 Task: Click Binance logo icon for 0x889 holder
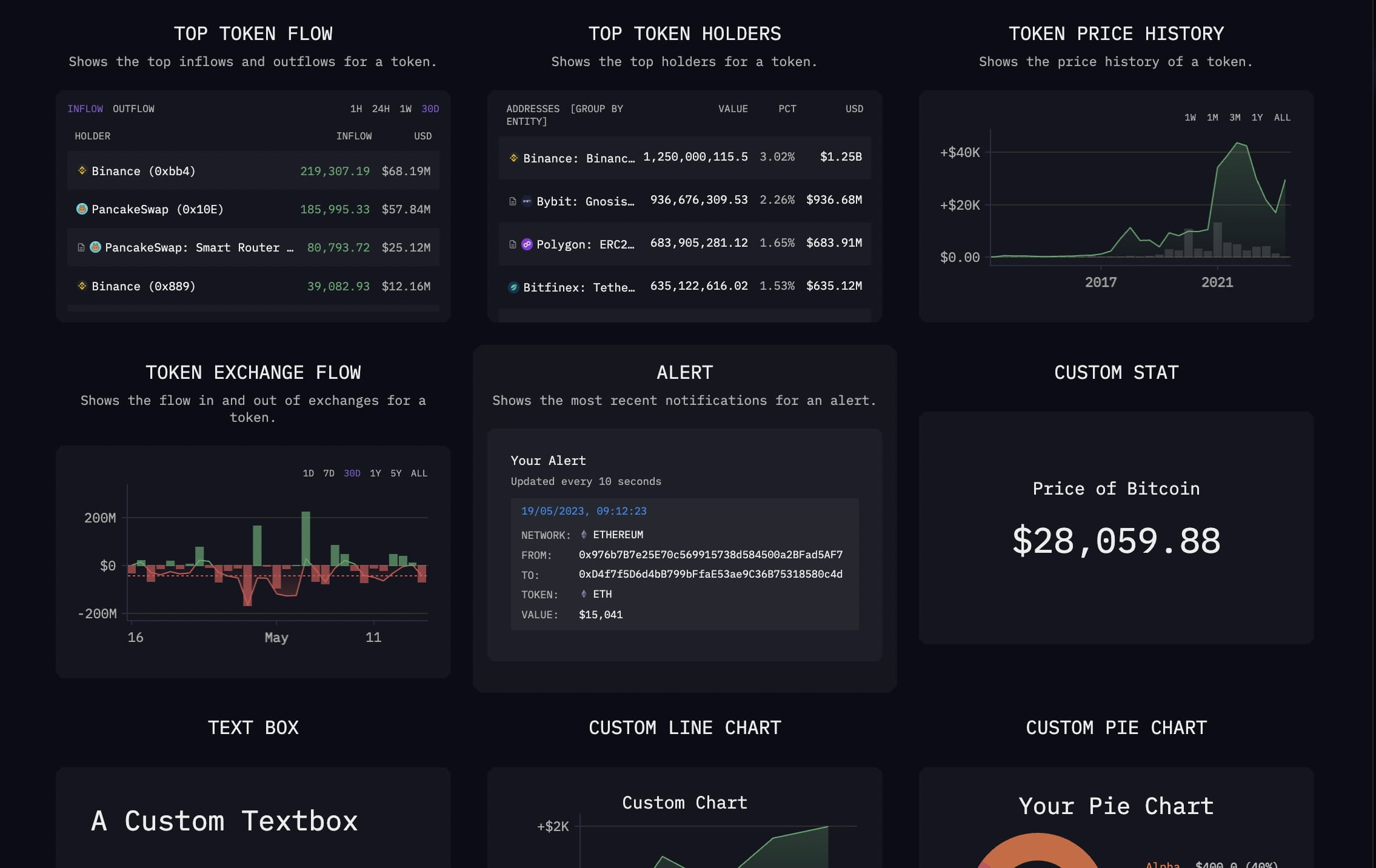[x=82, y=286]
